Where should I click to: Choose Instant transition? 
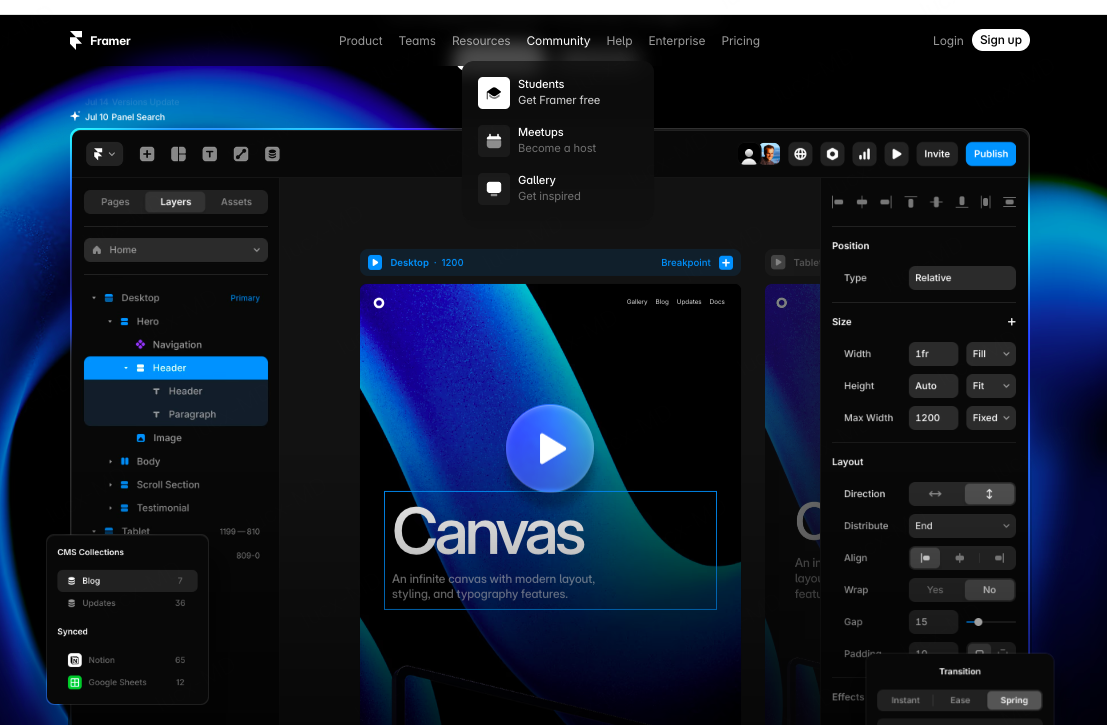coord(905,700)
